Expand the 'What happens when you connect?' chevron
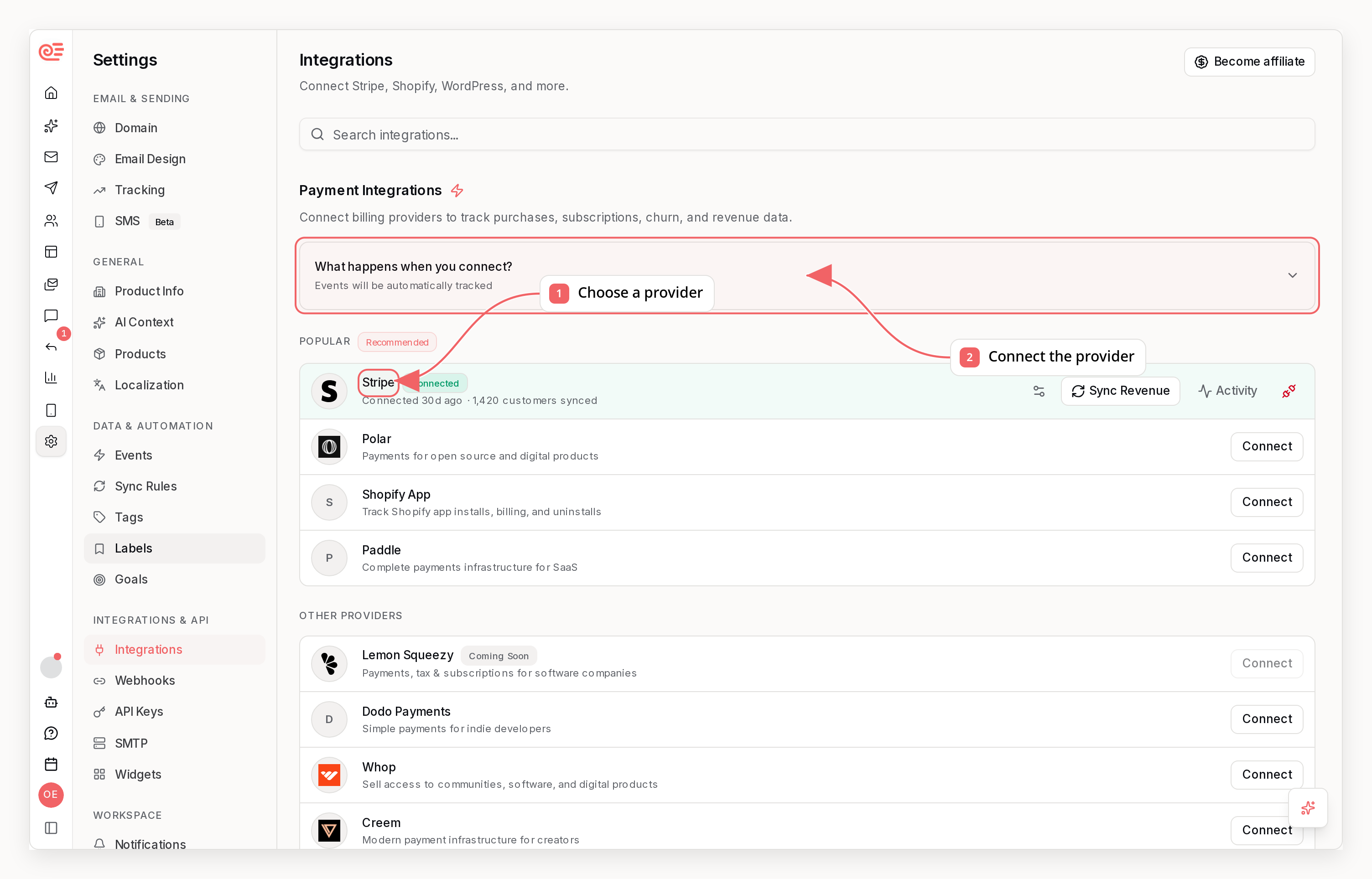 tap(1292, 276)
